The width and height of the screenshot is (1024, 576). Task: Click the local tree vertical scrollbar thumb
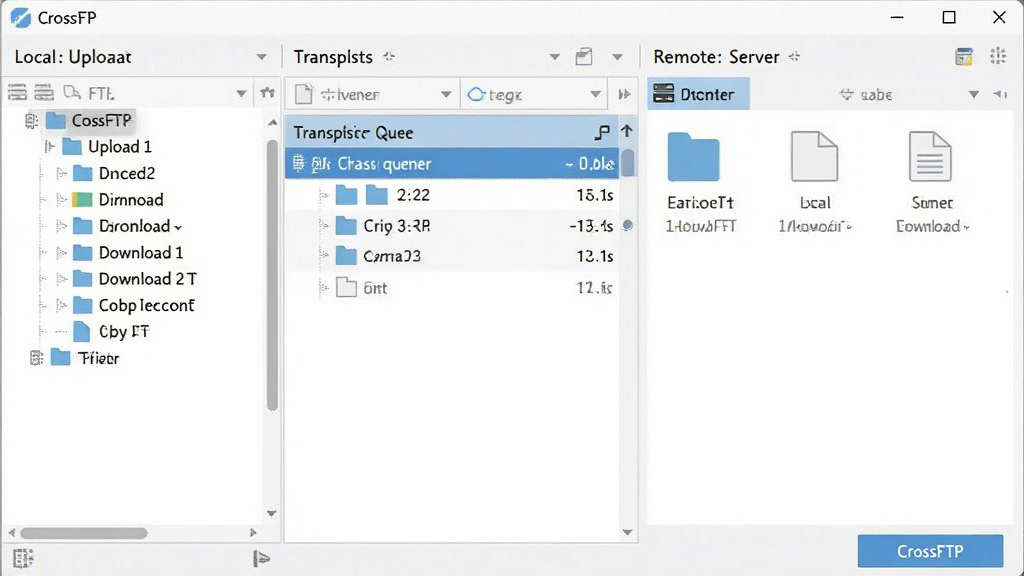coord(272,275)
